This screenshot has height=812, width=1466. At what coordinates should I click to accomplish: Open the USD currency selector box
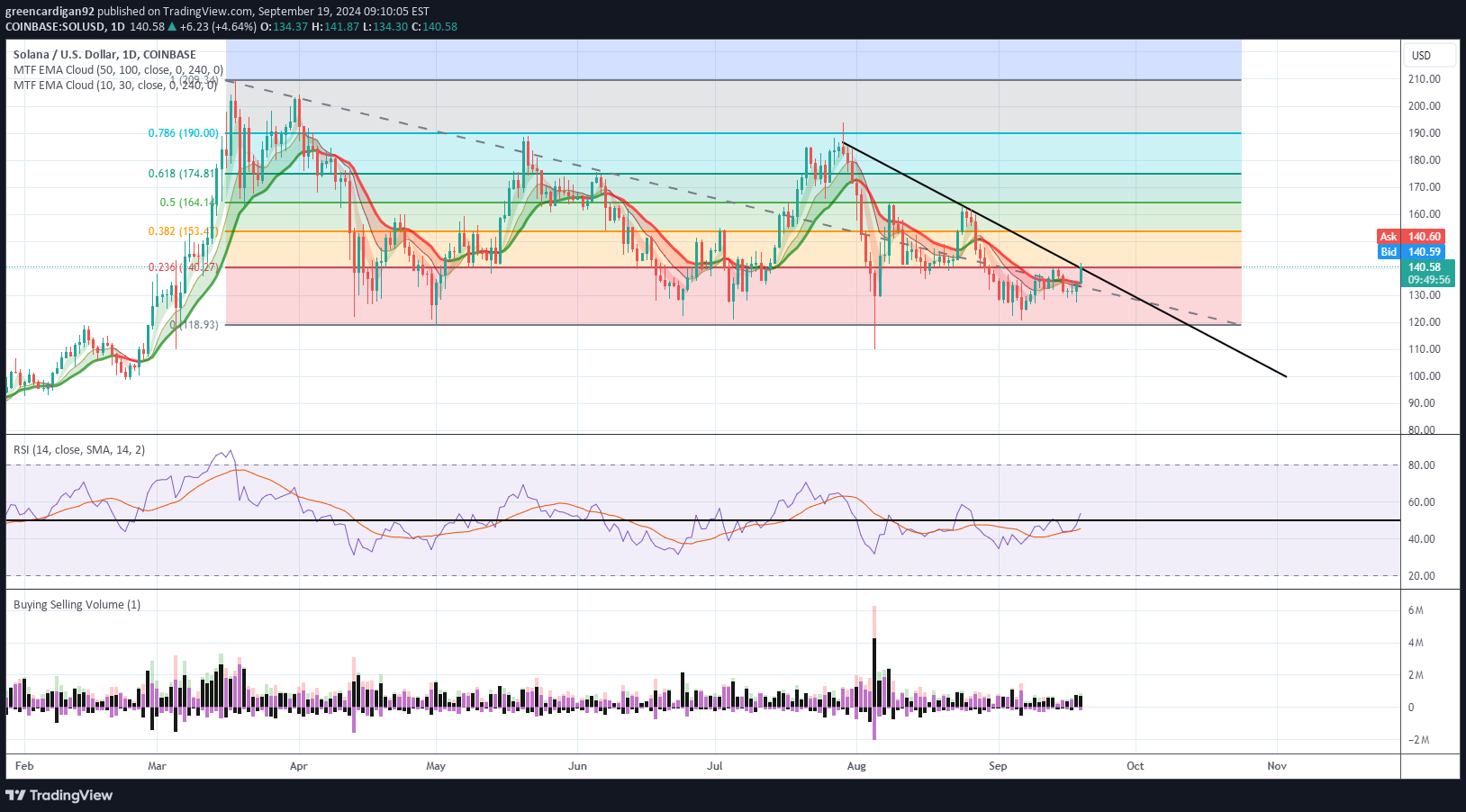(1430, 55)
